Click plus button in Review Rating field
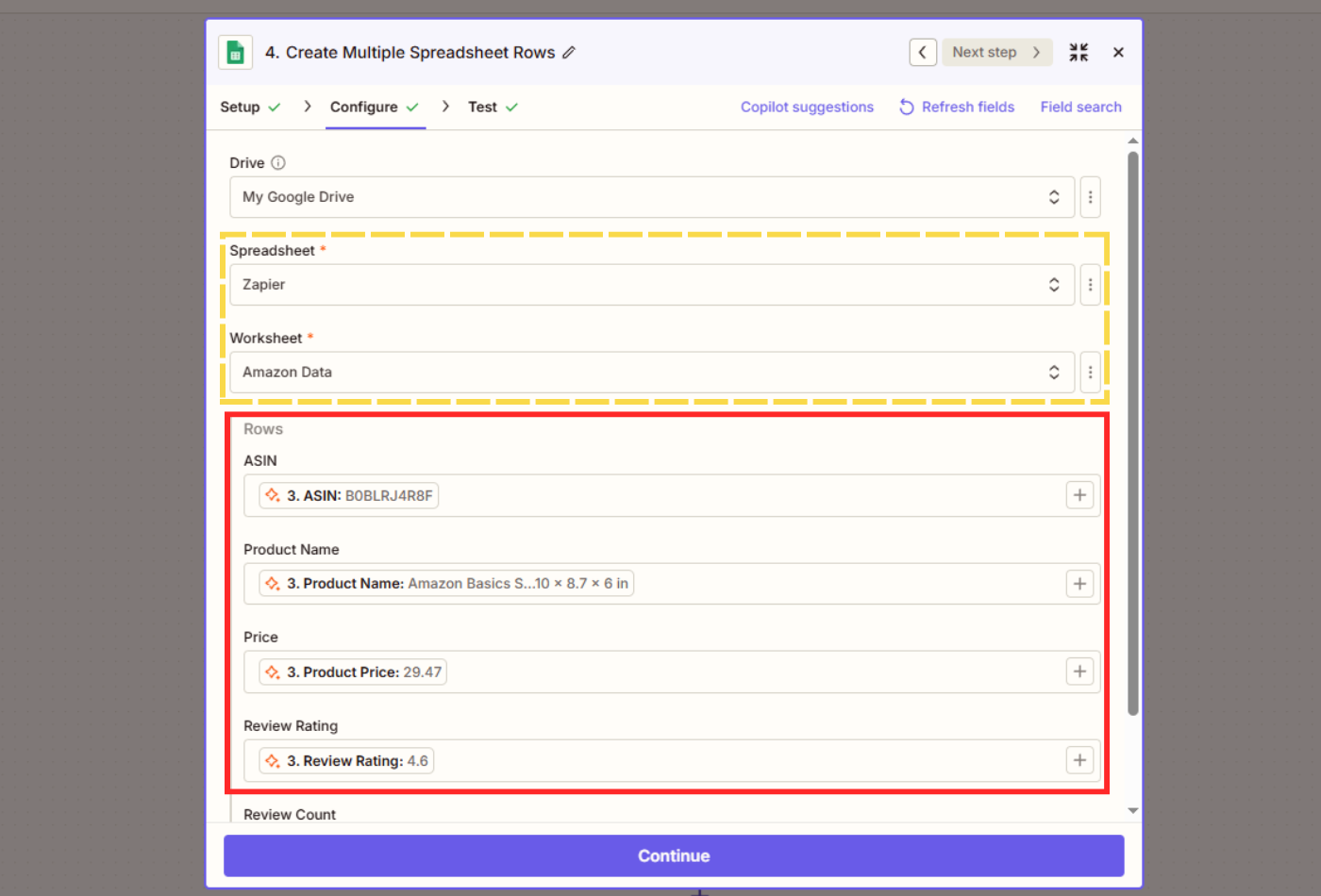This screenshot has width=1321, height=896. (1079, 760)
